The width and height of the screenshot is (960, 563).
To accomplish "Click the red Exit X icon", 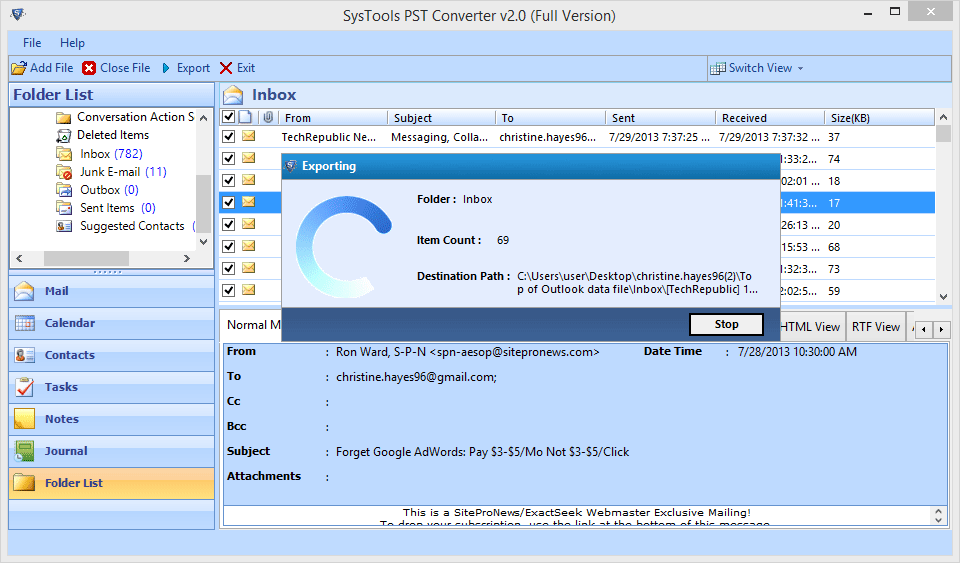I will click(x=226, y=68).
